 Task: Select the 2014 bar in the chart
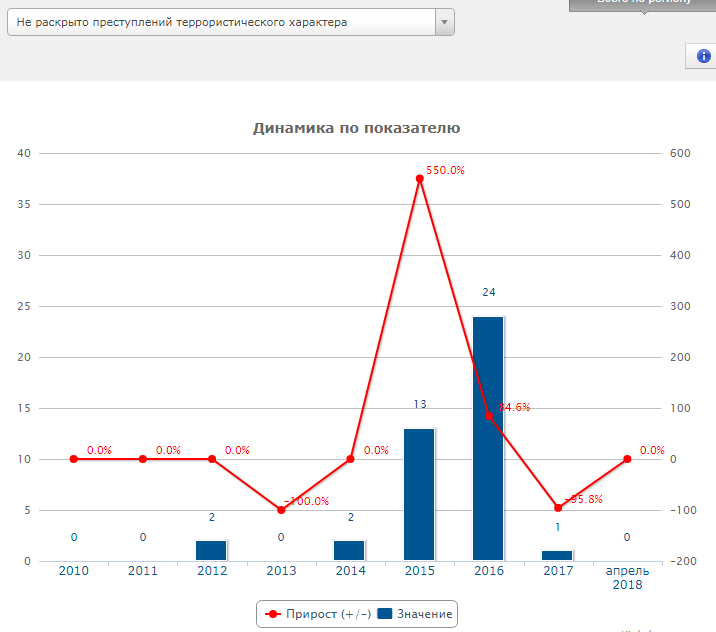pos(350,550)
